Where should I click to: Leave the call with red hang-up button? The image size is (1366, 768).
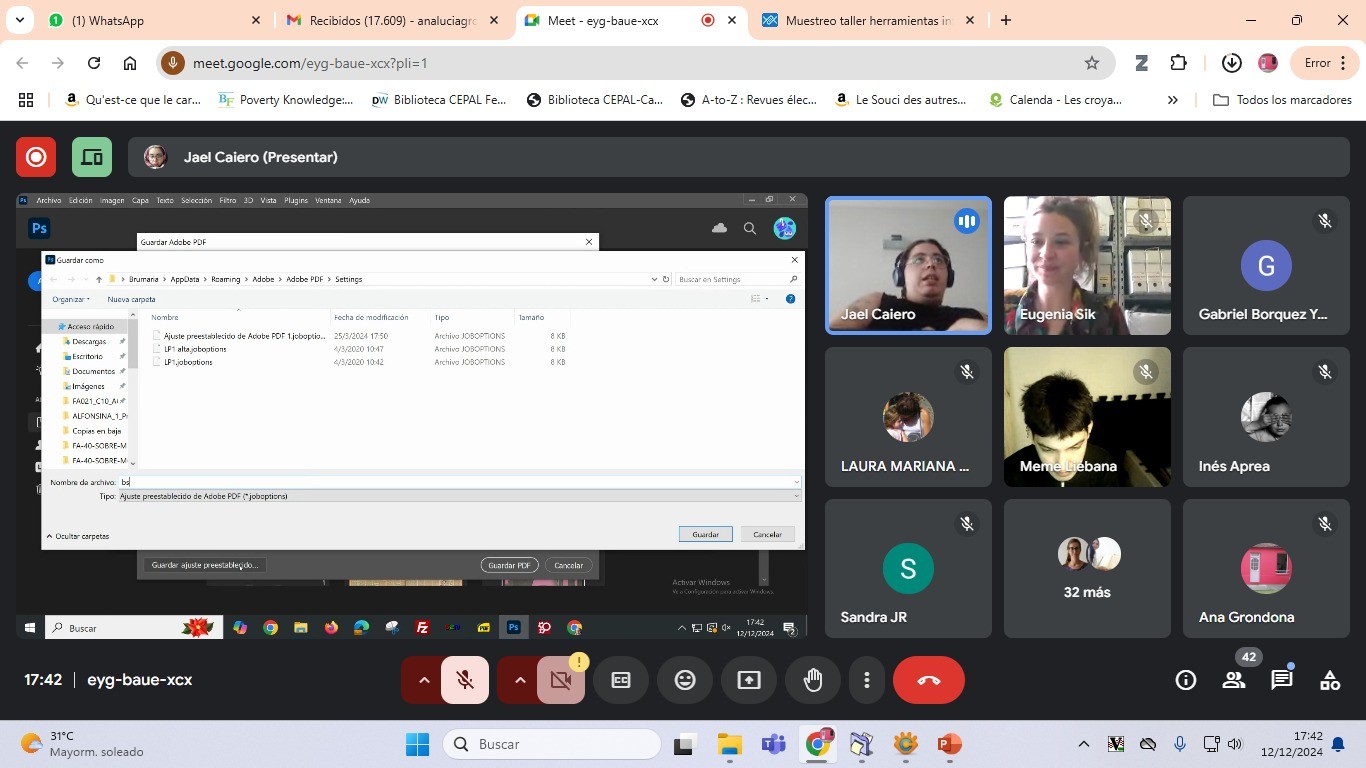928,680
